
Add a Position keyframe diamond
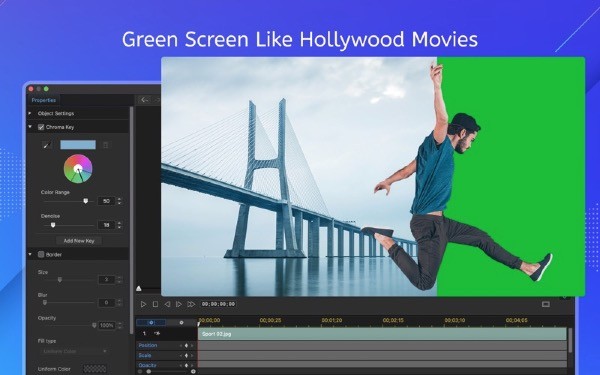tap(186, 346)
